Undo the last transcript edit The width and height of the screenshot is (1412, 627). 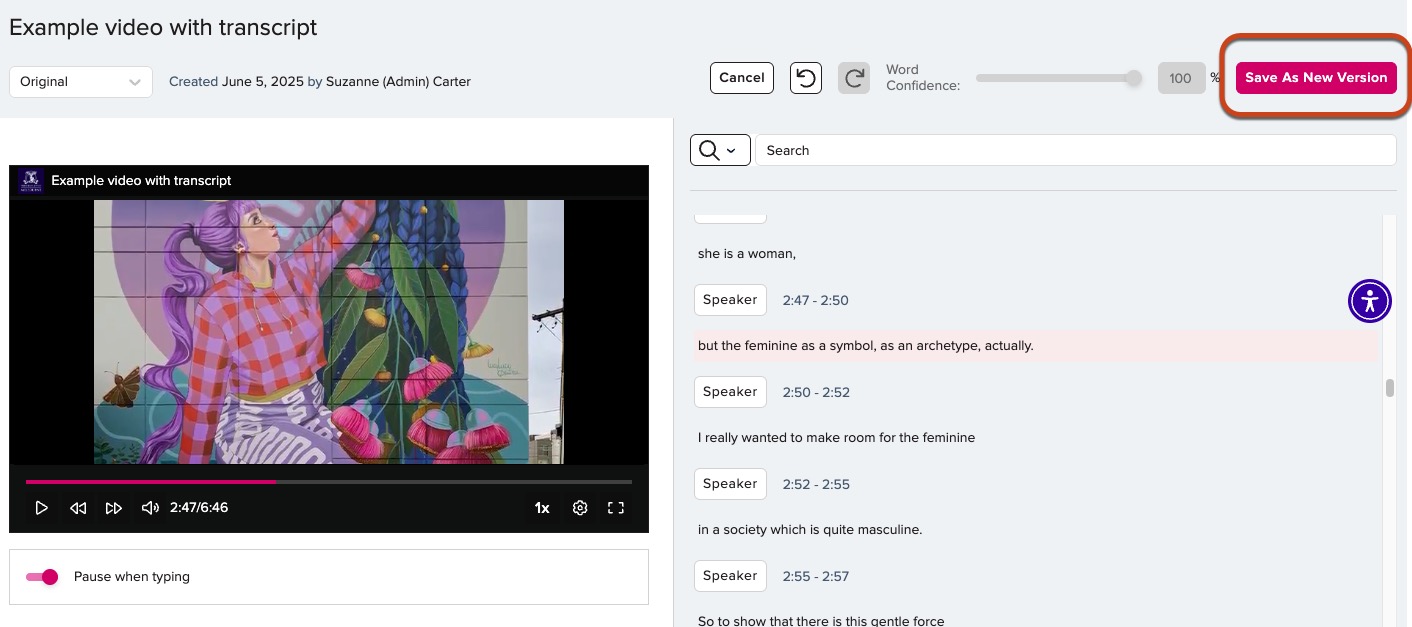pos(806,78)
